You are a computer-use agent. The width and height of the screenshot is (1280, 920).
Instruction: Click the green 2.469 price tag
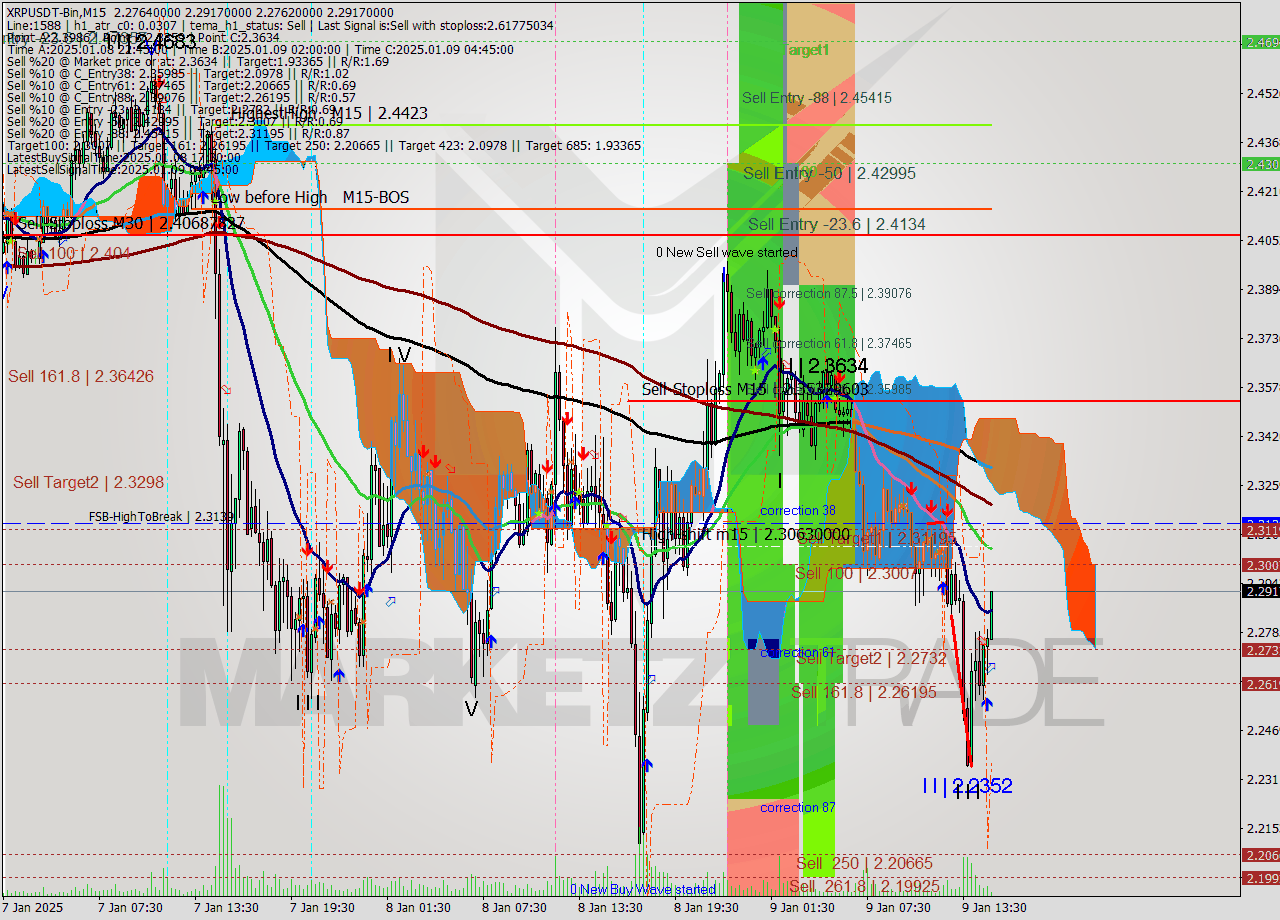coord(1260,42)
